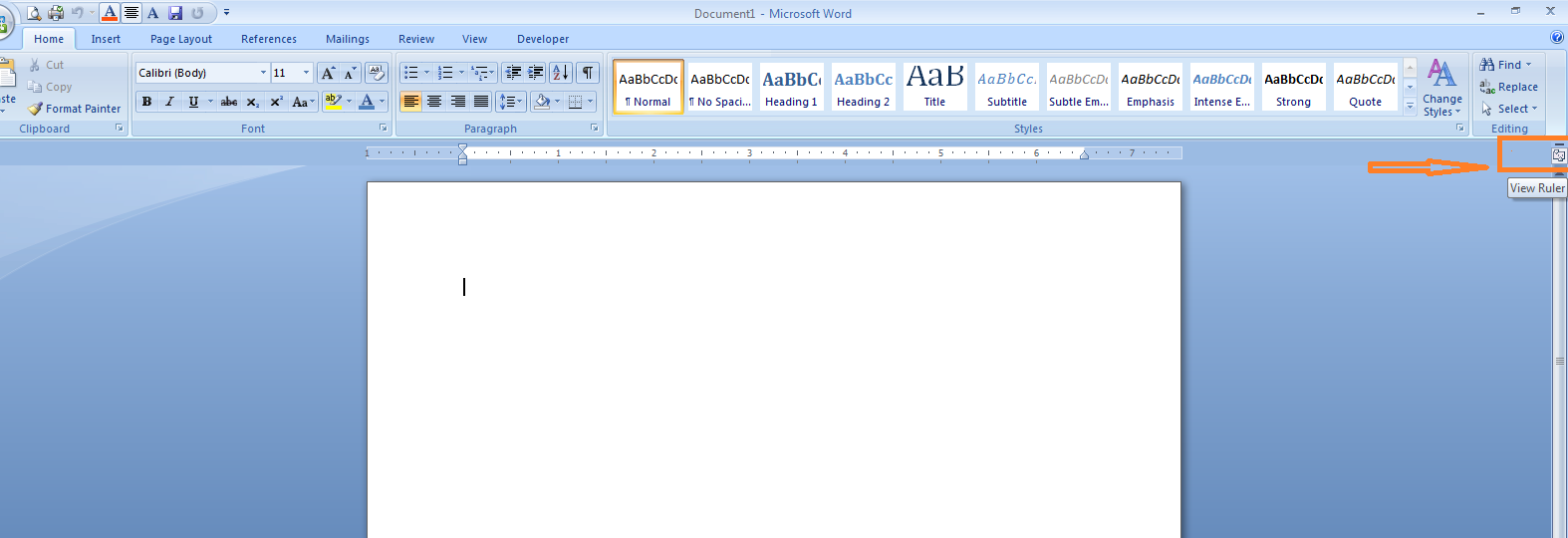Click the Clear Formatting icon
The width and height of the screenshot is (1568, 538).
(x=377, y=73)
